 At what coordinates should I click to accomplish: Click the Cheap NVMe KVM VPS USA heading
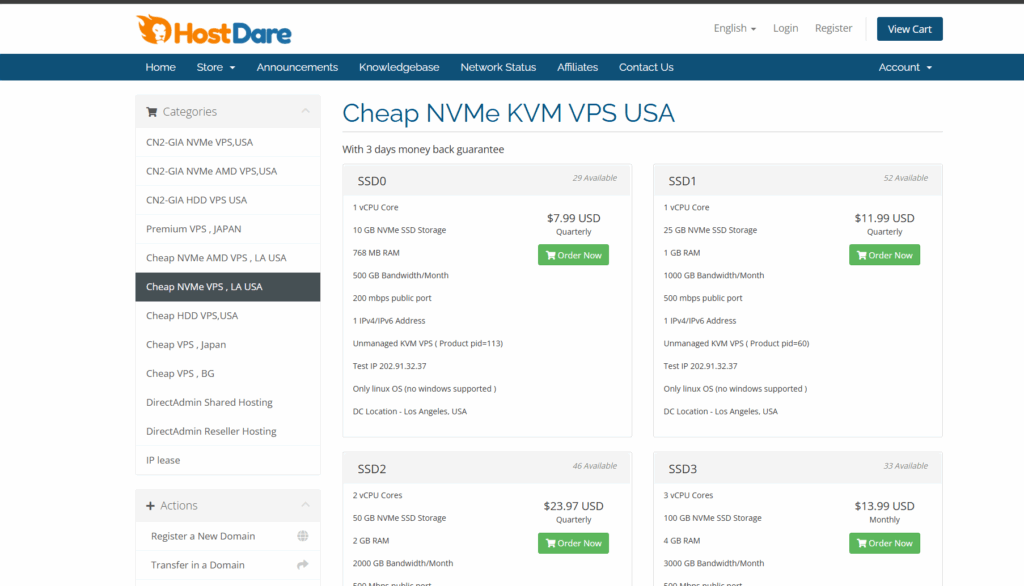tap(508, 113)
